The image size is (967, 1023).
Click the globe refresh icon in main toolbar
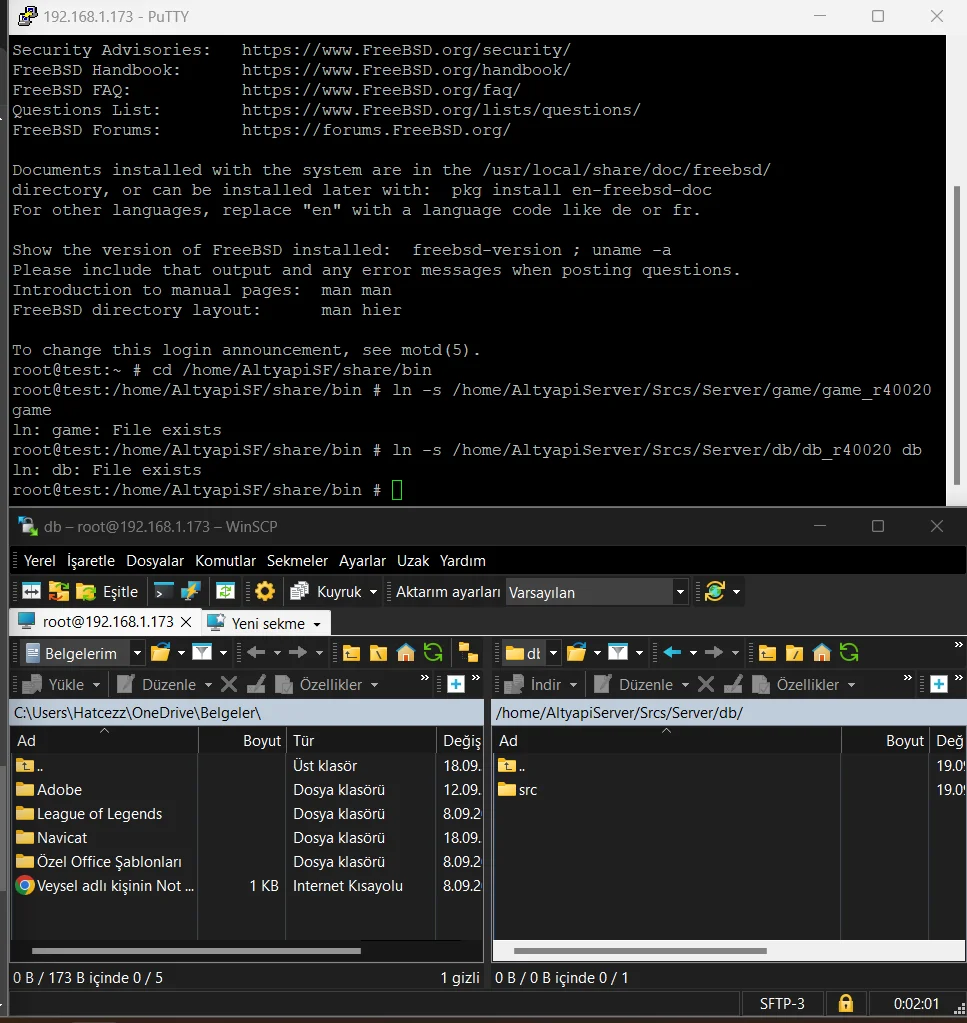[x=715, y=592]
